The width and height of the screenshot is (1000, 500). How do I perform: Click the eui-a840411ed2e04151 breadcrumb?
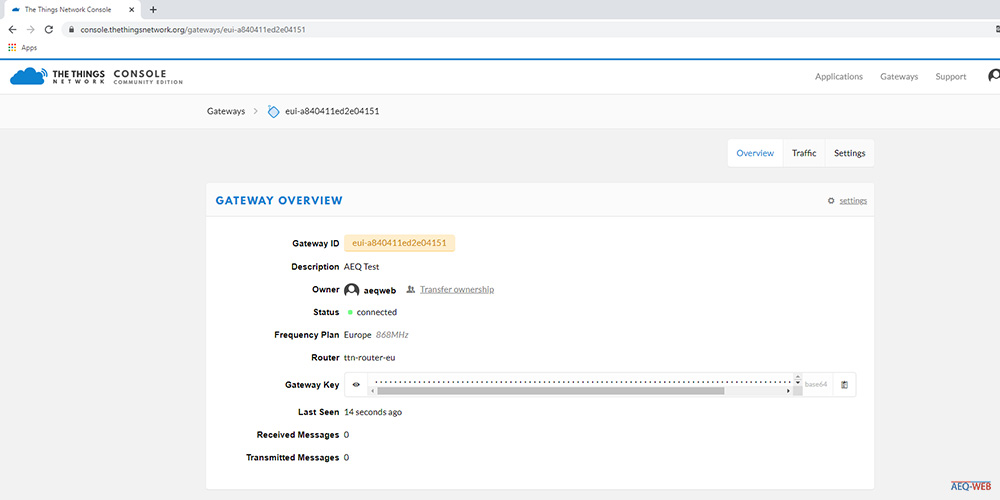pos(332,111)
